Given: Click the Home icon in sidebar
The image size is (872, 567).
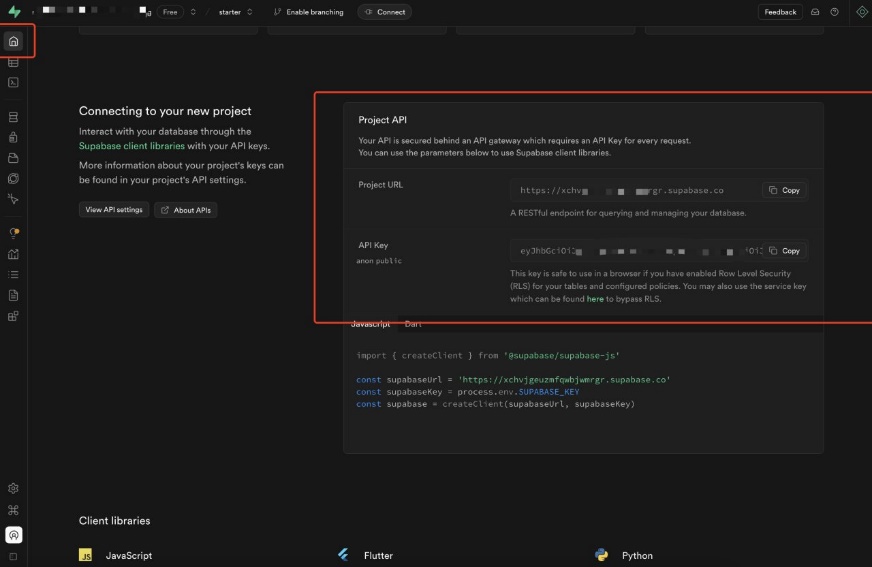Looking at the screenshot, I should [x=13, y=41].
